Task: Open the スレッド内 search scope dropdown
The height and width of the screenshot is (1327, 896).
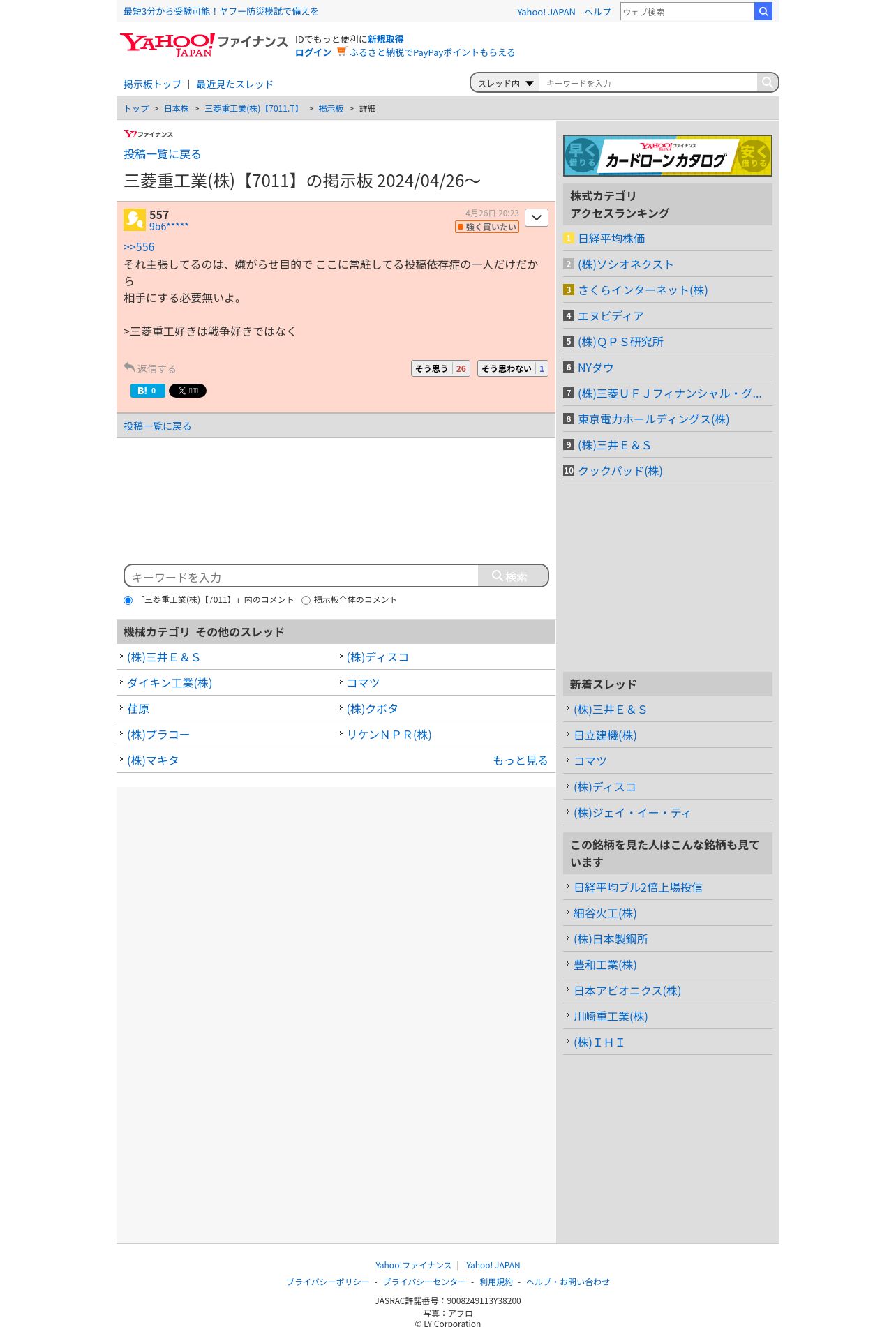Action: 505,83
